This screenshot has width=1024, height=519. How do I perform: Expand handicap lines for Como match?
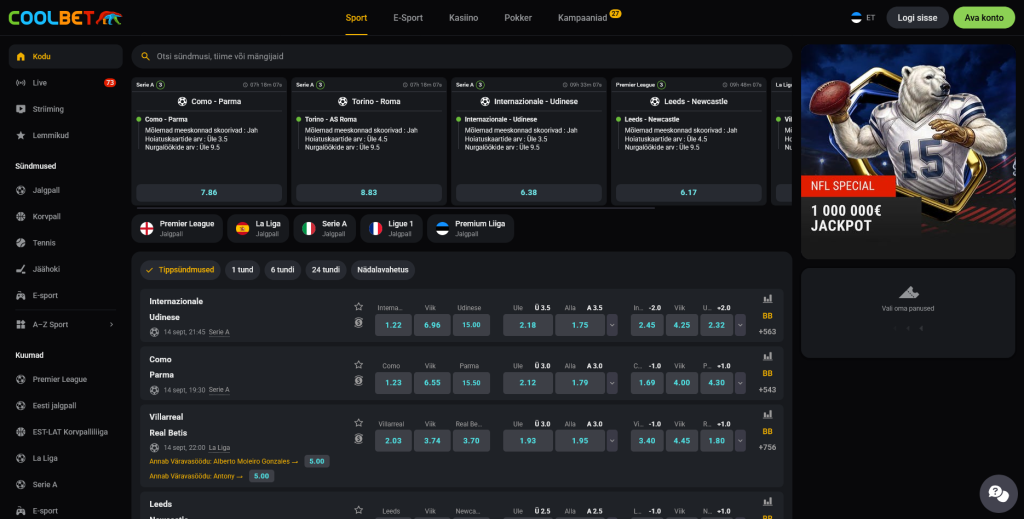[740, 383]
